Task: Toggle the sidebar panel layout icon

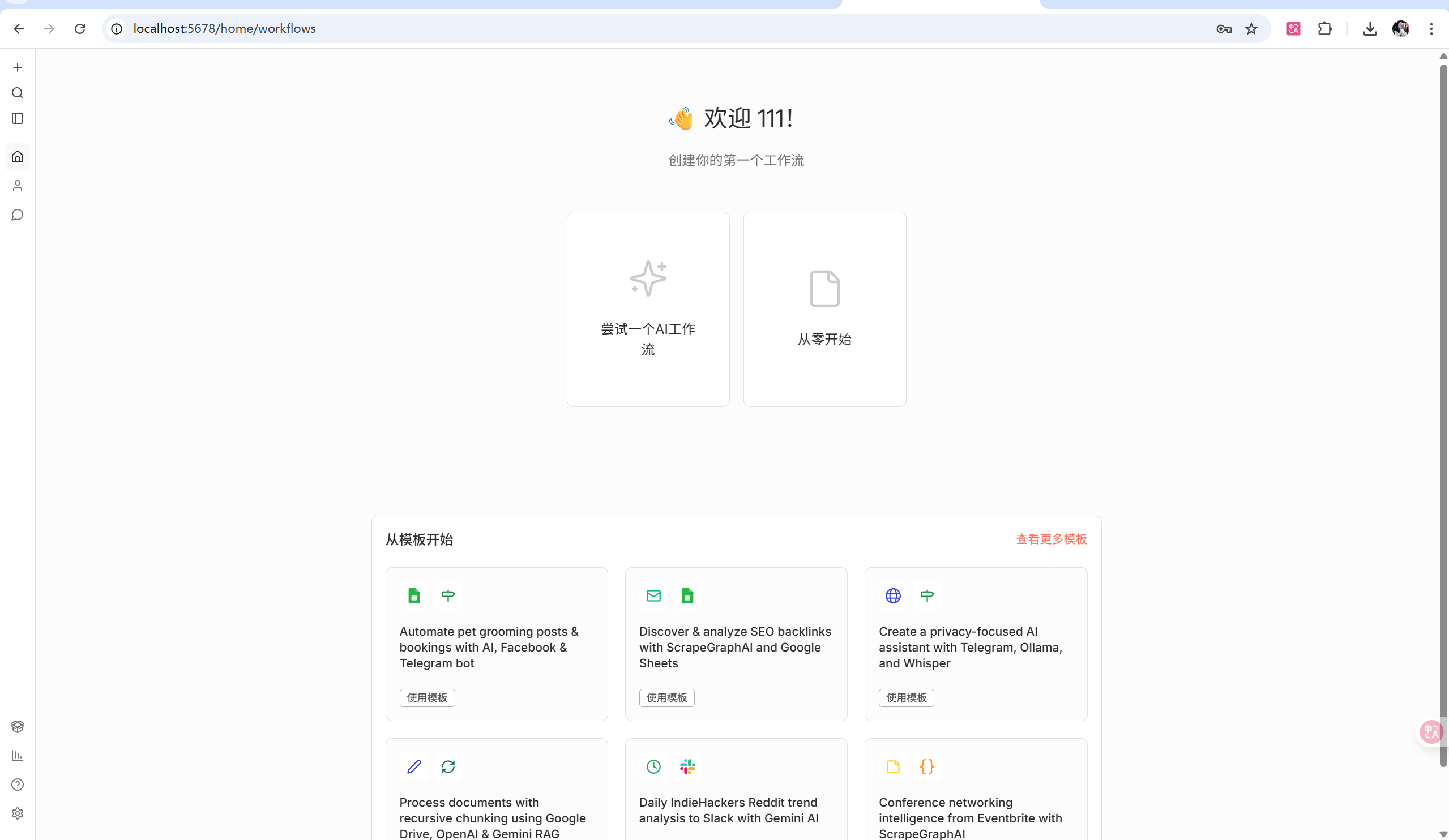Action: tap(17, 118)
